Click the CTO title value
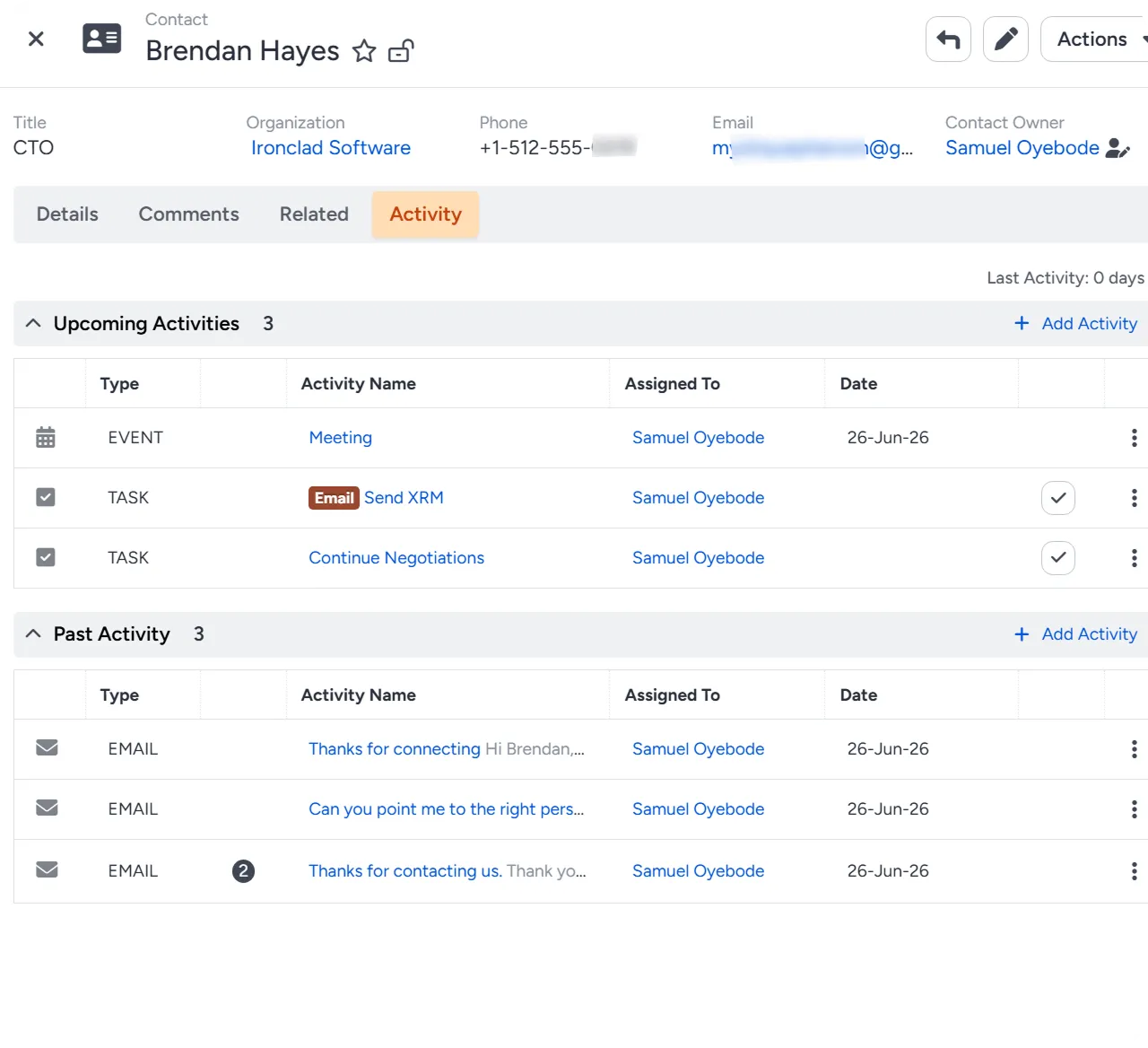This screenshot has height=1048, width=1148. pyautogui.click(x=33, y=148)
